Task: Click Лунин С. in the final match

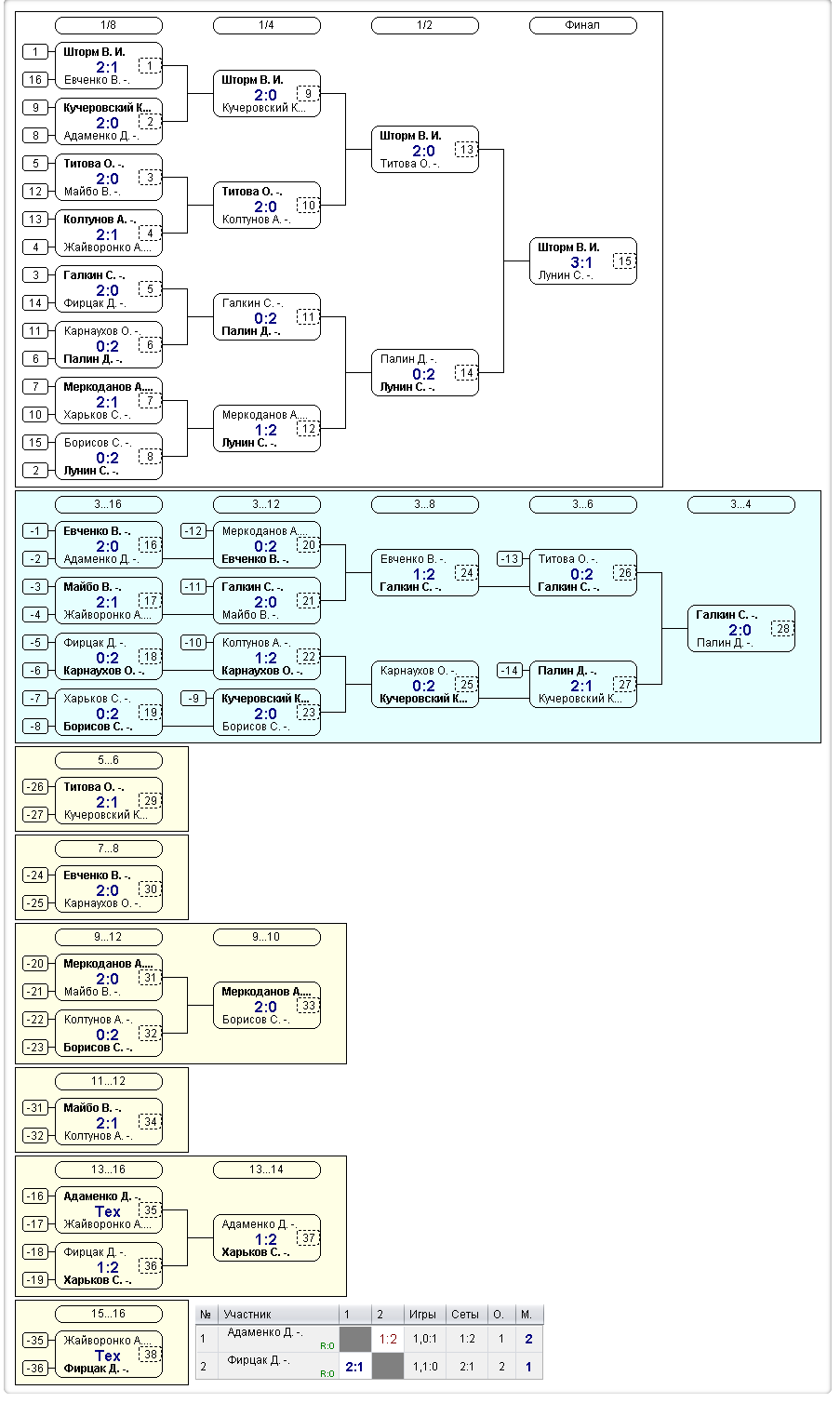Action: coord(566,275)
